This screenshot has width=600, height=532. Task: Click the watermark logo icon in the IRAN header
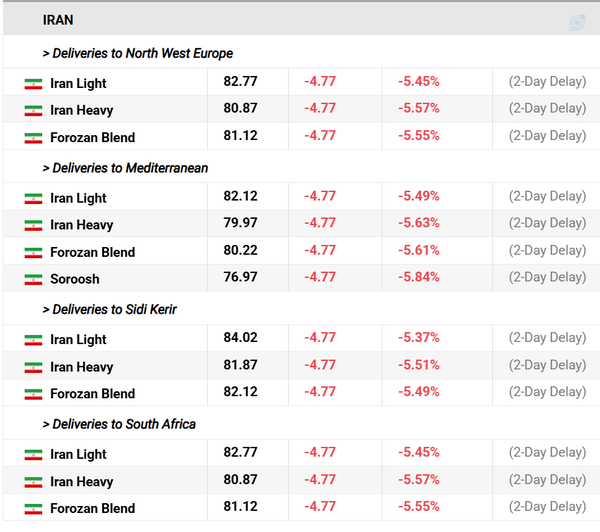(577, 23)
